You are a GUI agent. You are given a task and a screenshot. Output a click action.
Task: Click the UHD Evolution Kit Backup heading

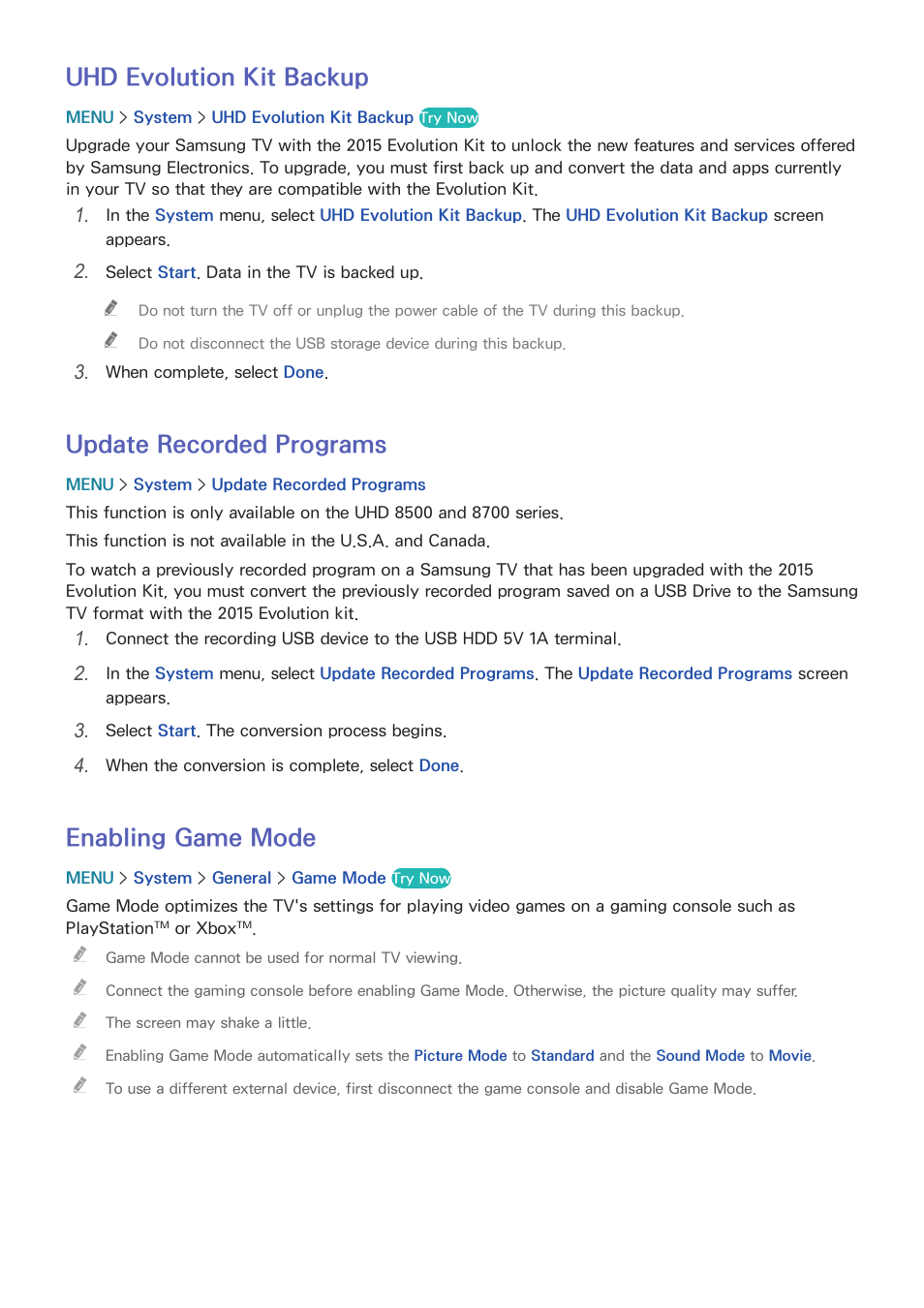(217, 78)
